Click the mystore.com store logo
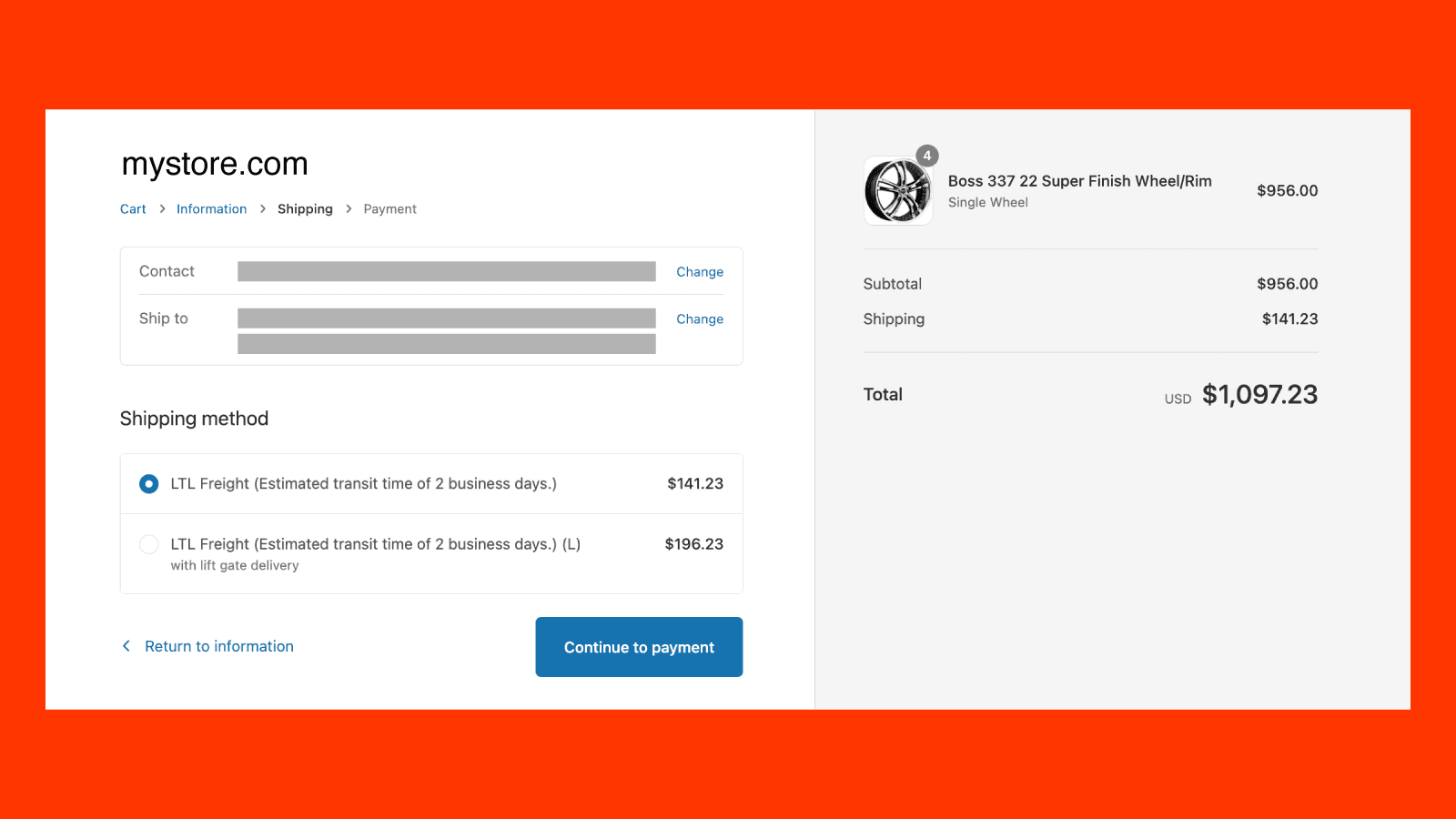The height and width of the screenshot is (819, 1456). [x=214, y=164]
